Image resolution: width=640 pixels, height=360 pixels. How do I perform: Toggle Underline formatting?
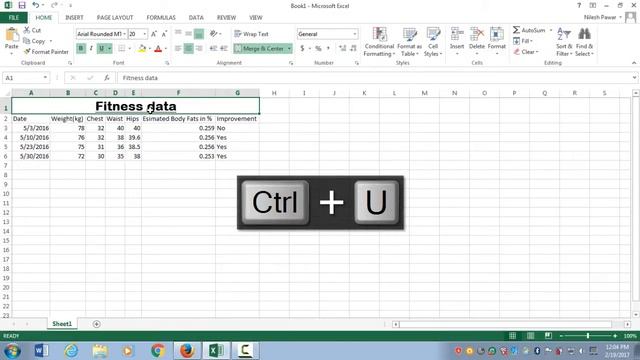click(101, 49)
